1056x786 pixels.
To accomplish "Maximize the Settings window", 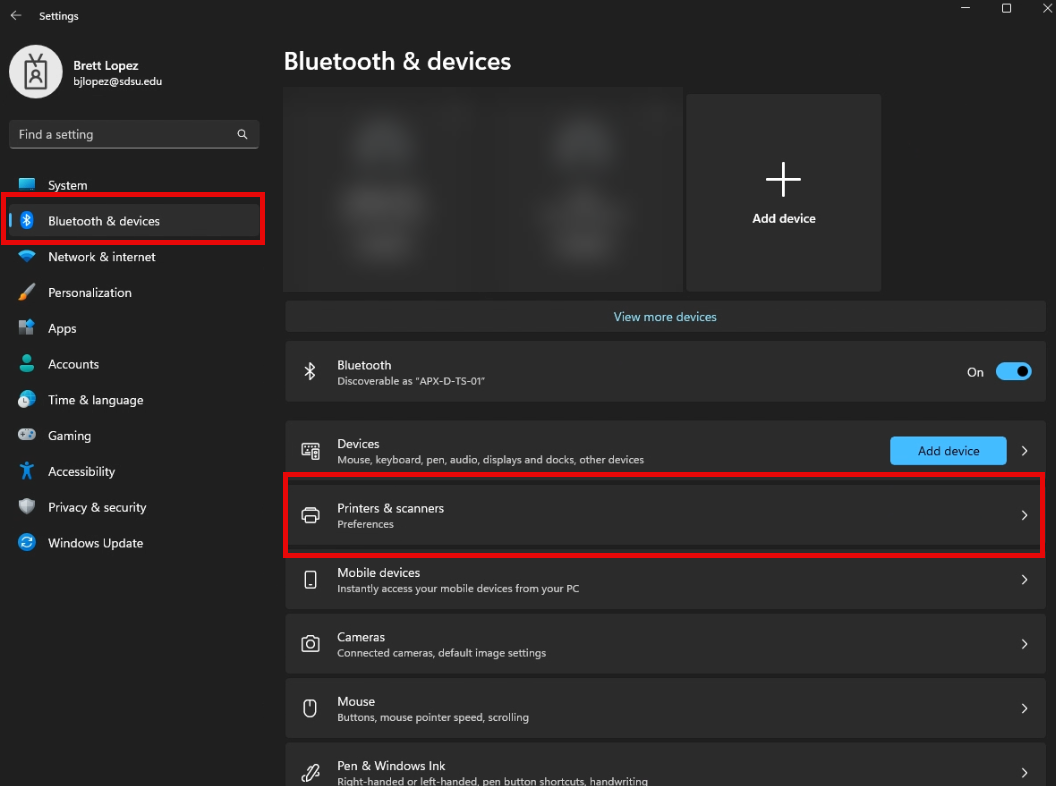I will click(1006, 8).
